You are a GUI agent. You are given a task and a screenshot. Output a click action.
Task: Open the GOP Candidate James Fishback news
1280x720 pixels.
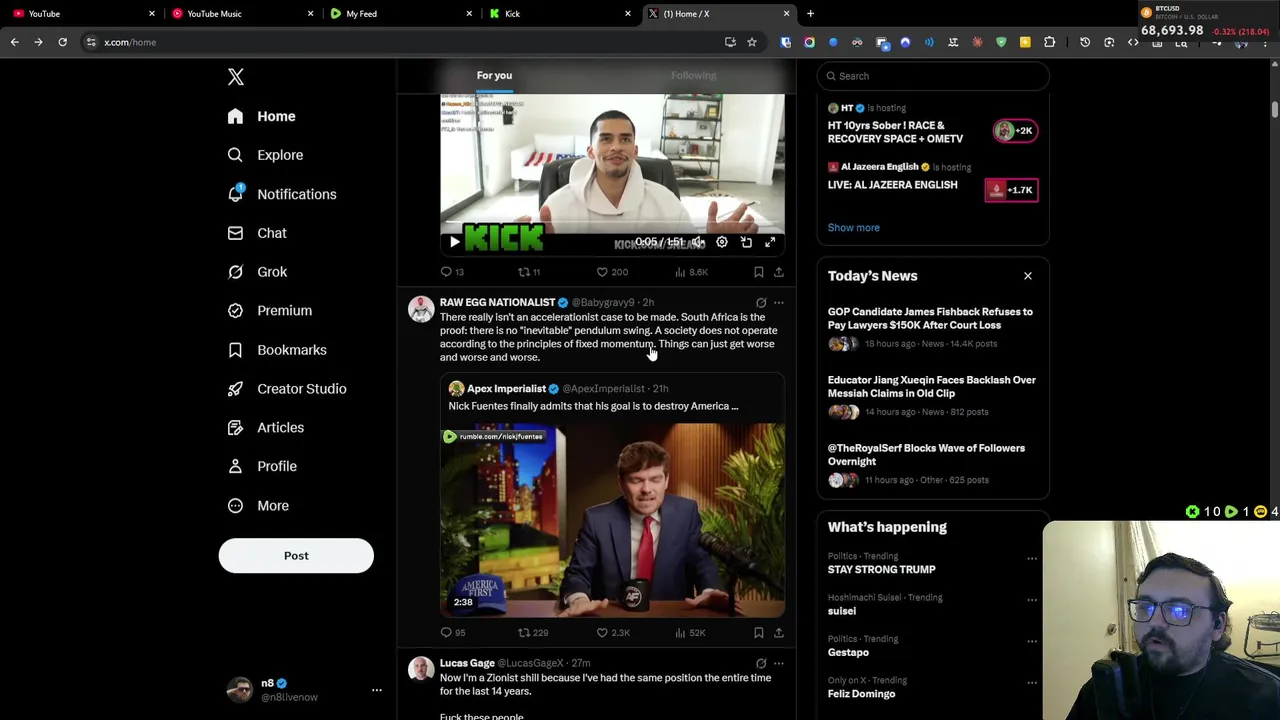[933, 328]
